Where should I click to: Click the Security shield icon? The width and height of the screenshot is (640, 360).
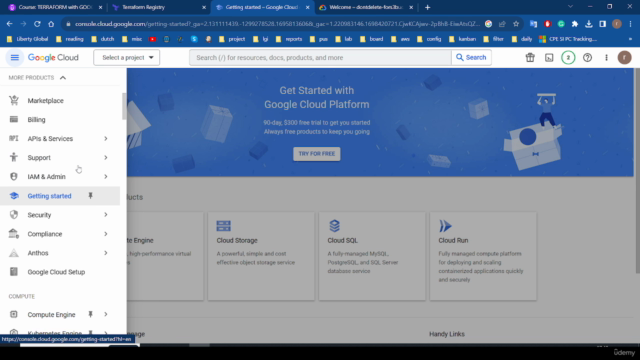(14, 214)
